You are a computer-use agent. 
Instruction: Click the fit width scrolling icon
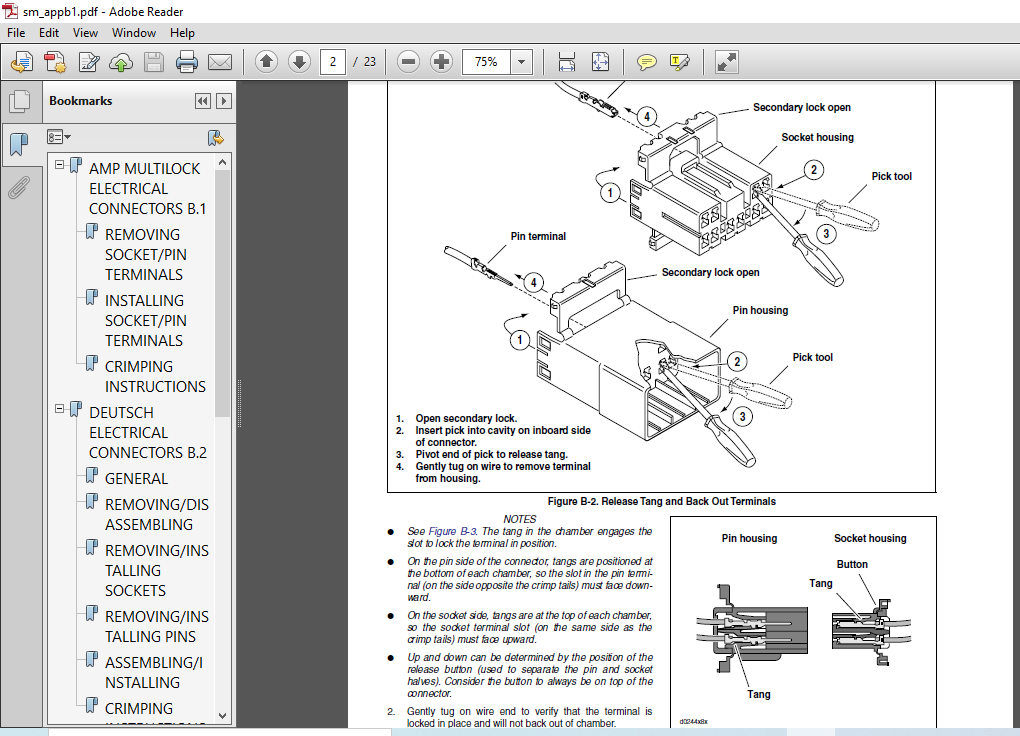pyautogui.click(x=567, y=62)
